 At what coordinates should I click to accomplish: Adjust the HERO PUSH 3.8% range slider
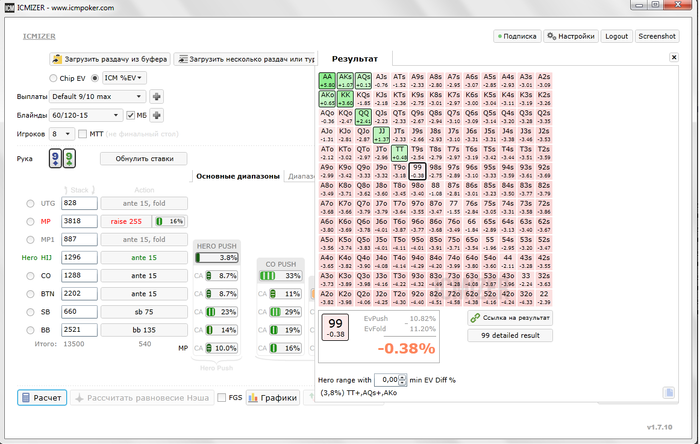point(217,257)
